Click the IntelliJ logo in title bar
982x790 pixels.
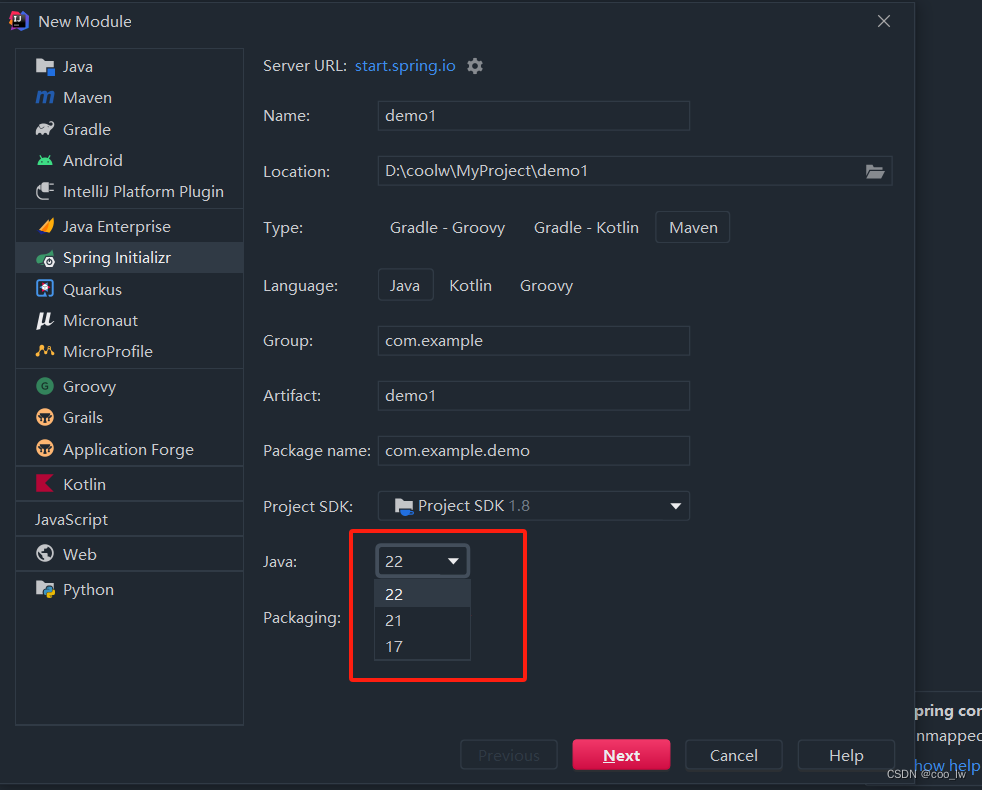tap(19, 21)
